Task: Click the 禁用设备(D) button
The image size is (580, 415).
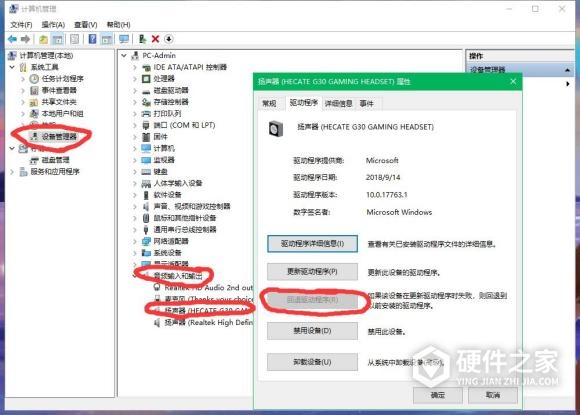Action: click(x=313, y=331)
